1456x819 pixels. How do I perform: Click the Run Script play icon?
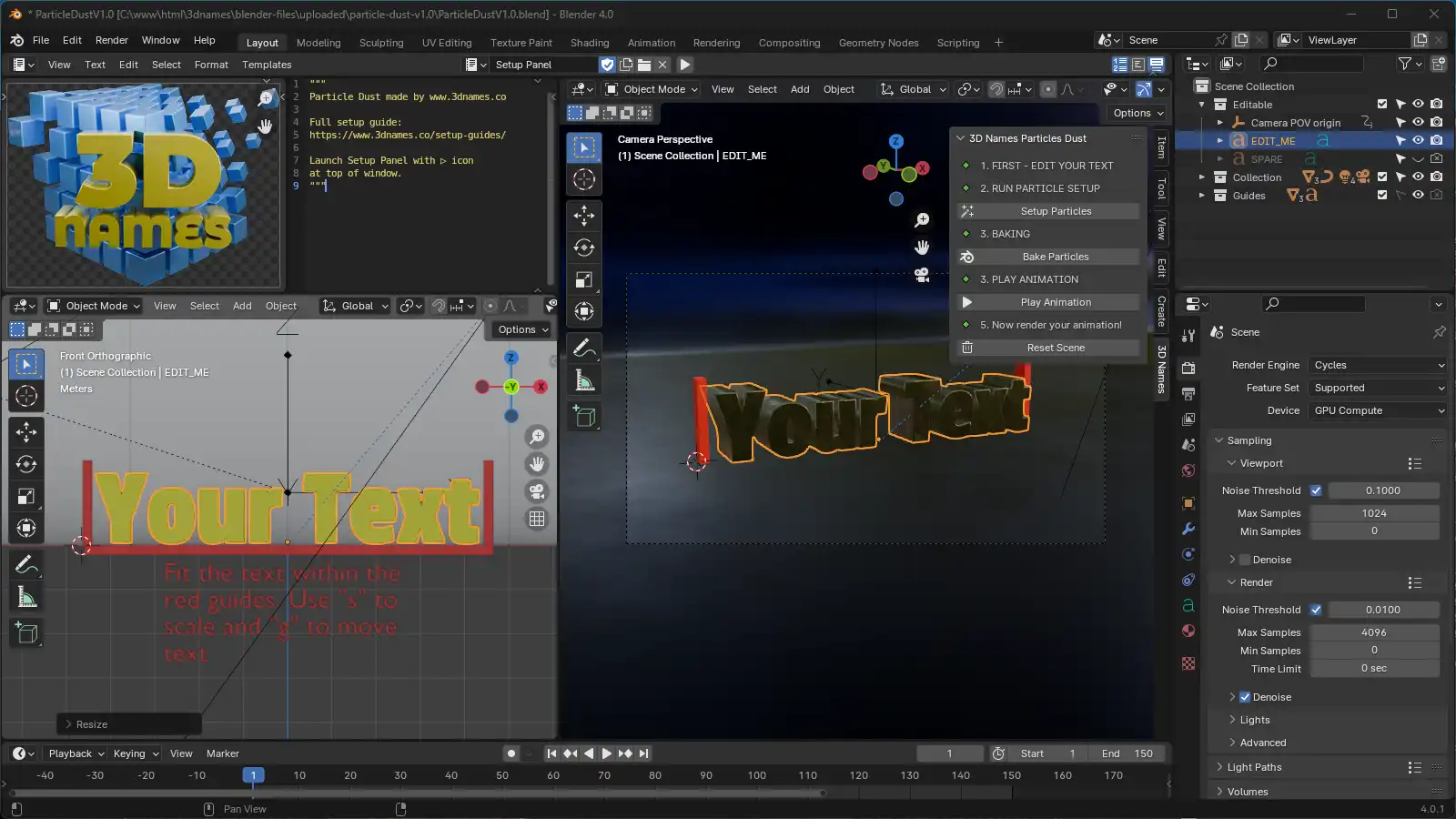pyautogui.click(x=685, y=65)
